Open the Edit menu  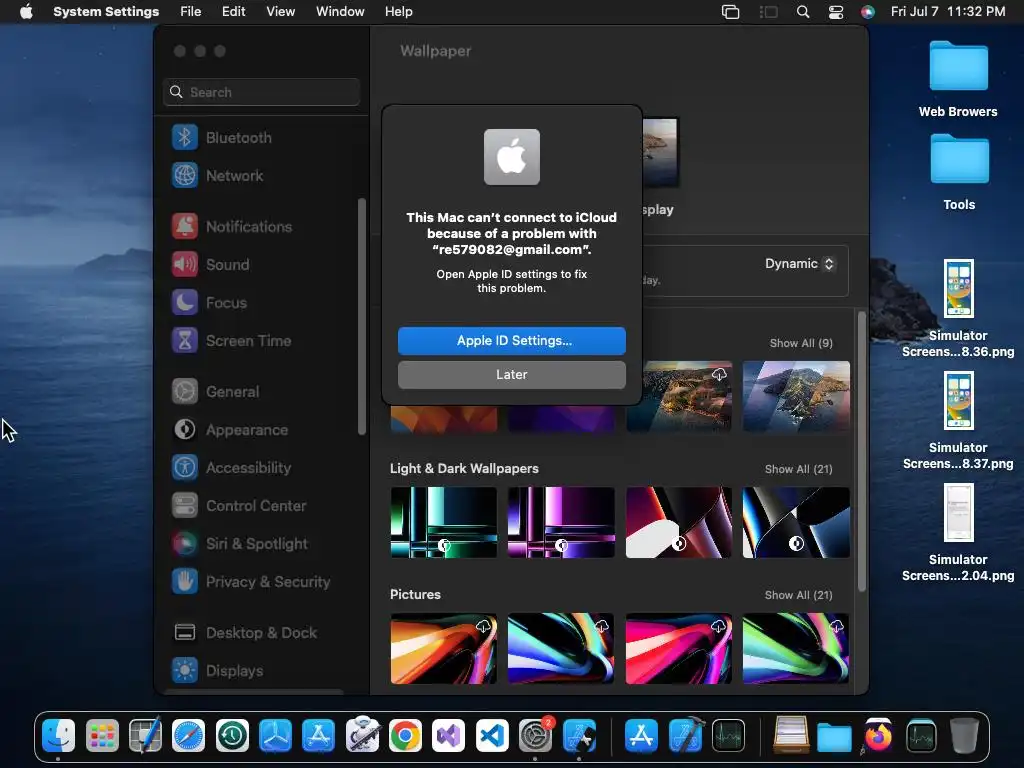[233, 12]
